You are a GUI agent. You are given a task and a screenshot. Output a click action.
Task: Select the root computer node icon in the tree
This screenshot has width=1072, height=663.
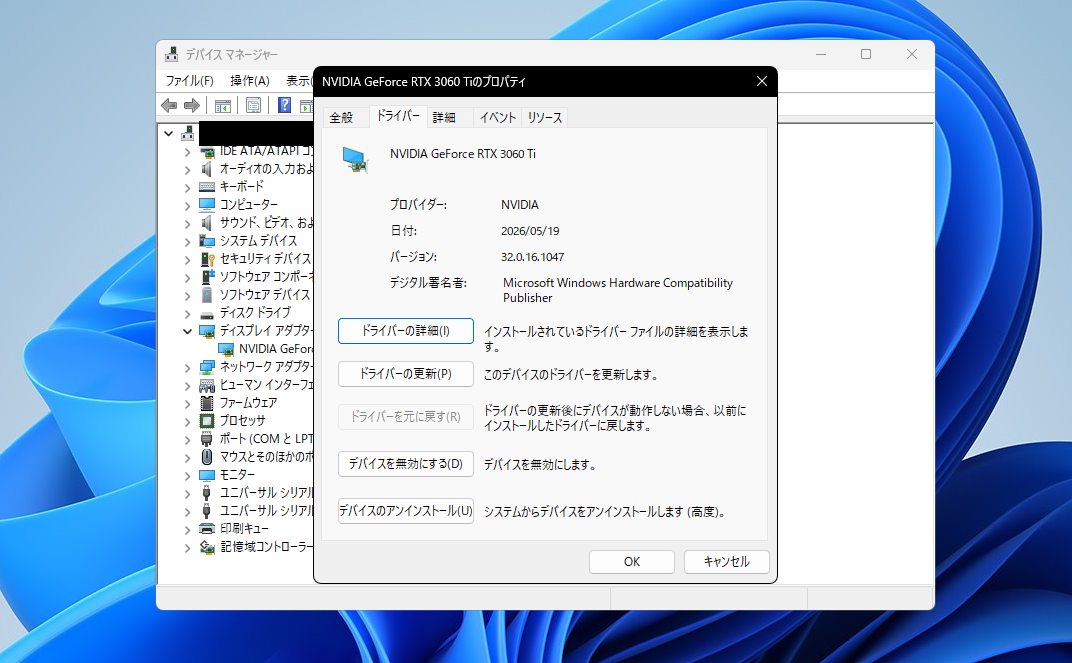click(187, 133)
